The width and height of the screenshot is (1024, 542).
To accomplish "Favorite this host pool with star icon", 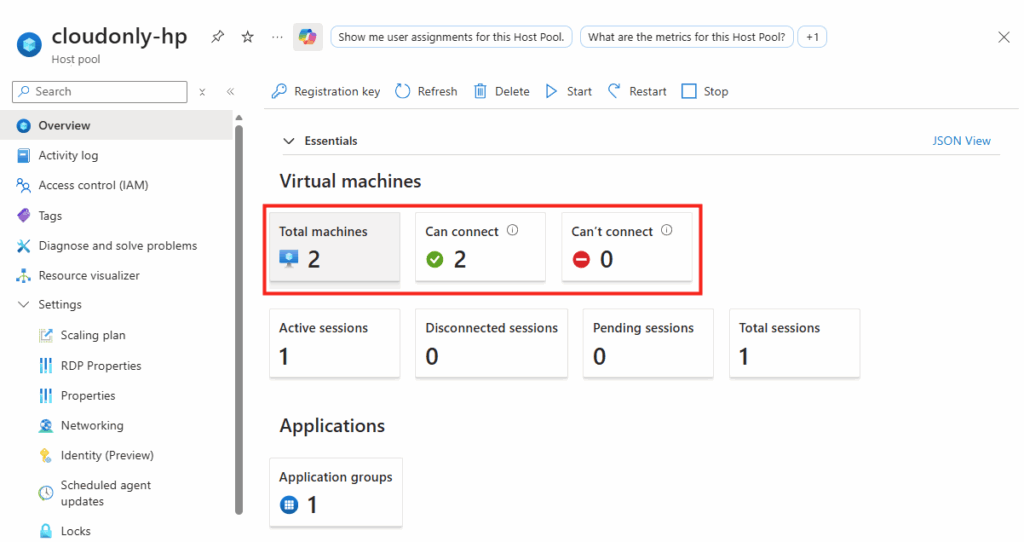I will coord(247,37).
